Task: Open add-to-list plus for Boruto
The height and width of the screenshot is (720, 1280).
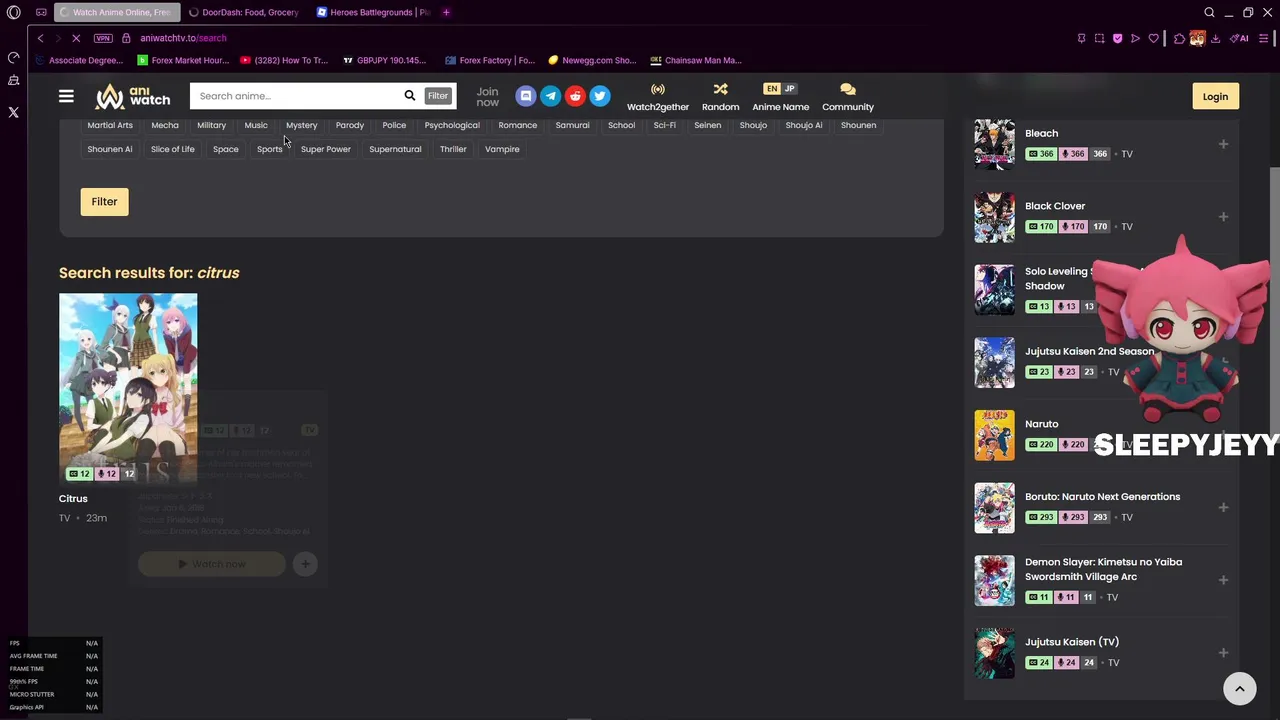Action: (1223, 507)
